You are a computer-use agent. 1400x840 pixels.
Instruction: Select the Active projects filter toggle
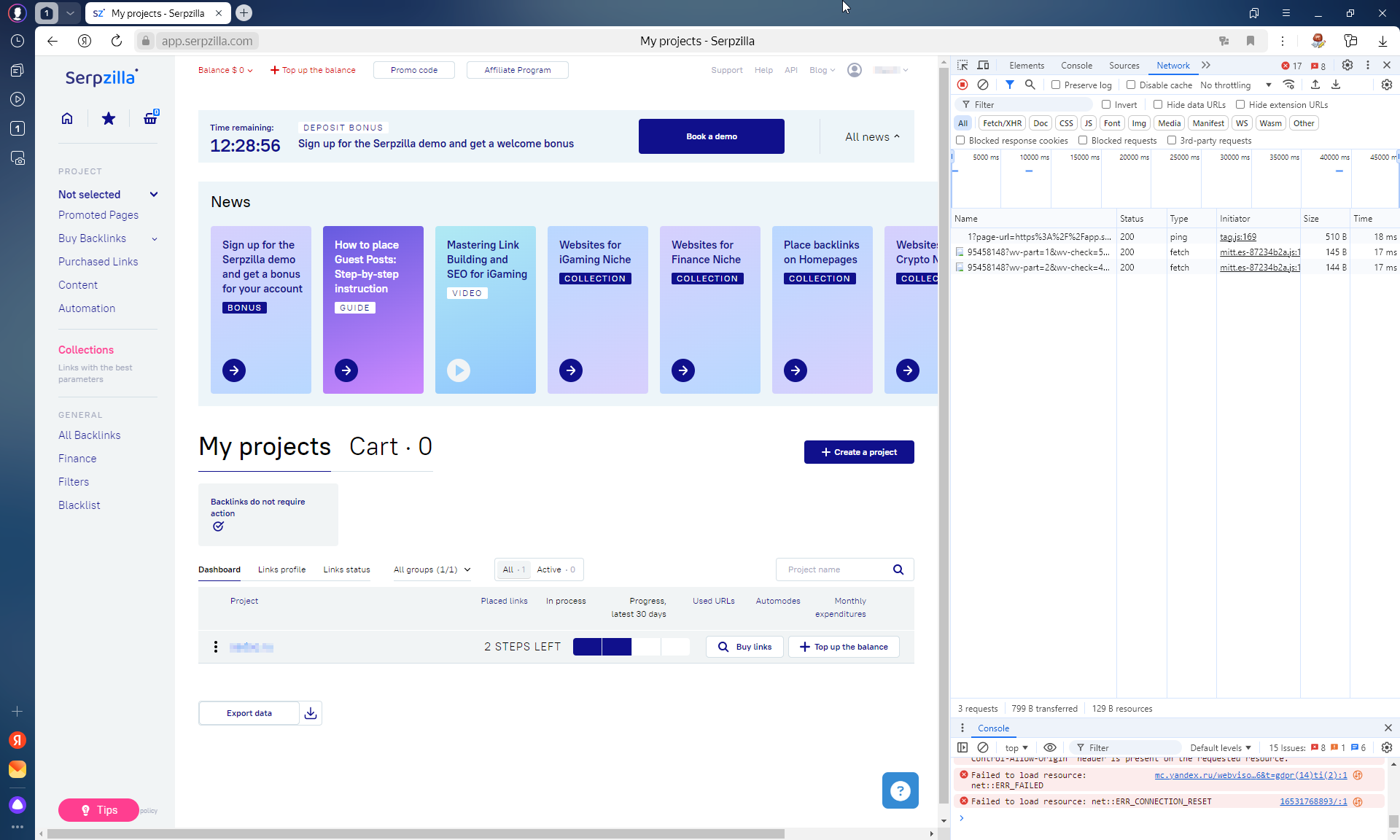(556, 569)
